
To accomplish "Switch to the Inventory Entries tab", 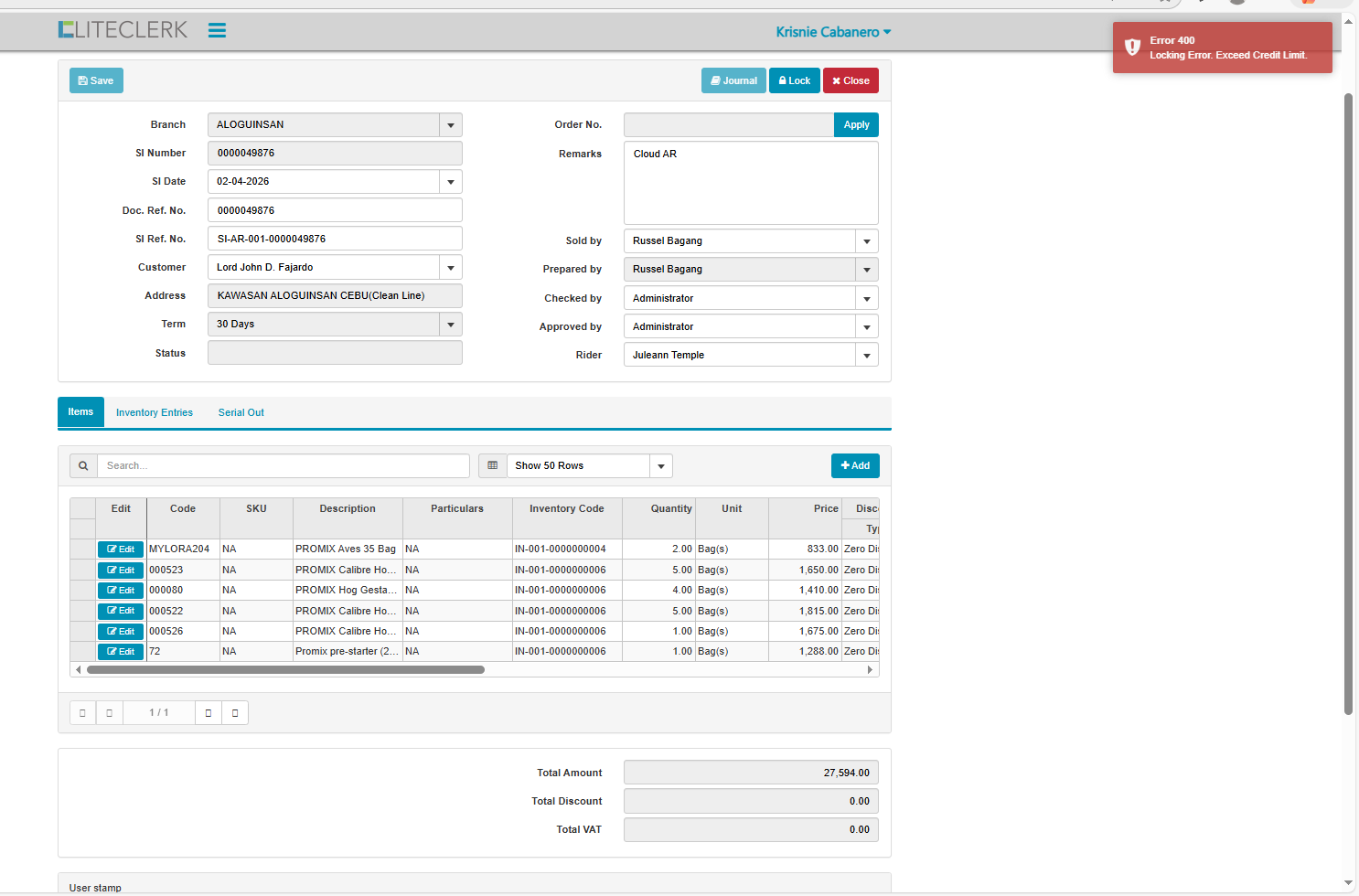I will (x=155, y=413).
